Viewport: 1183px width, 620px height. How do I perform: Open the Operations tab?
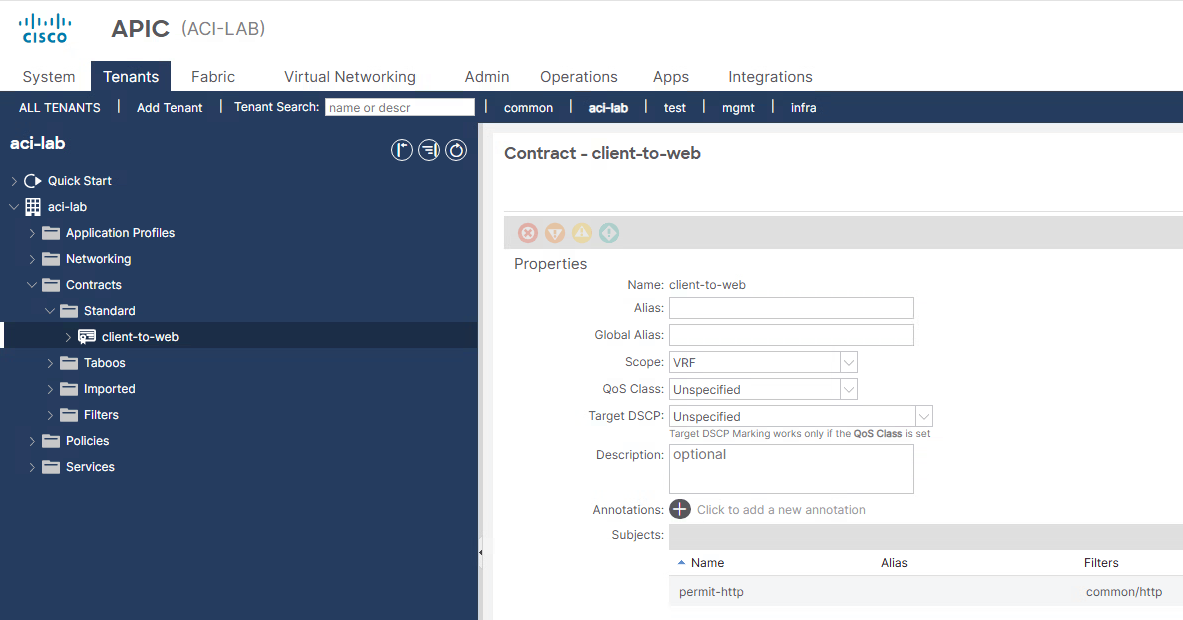click(579, 77)
